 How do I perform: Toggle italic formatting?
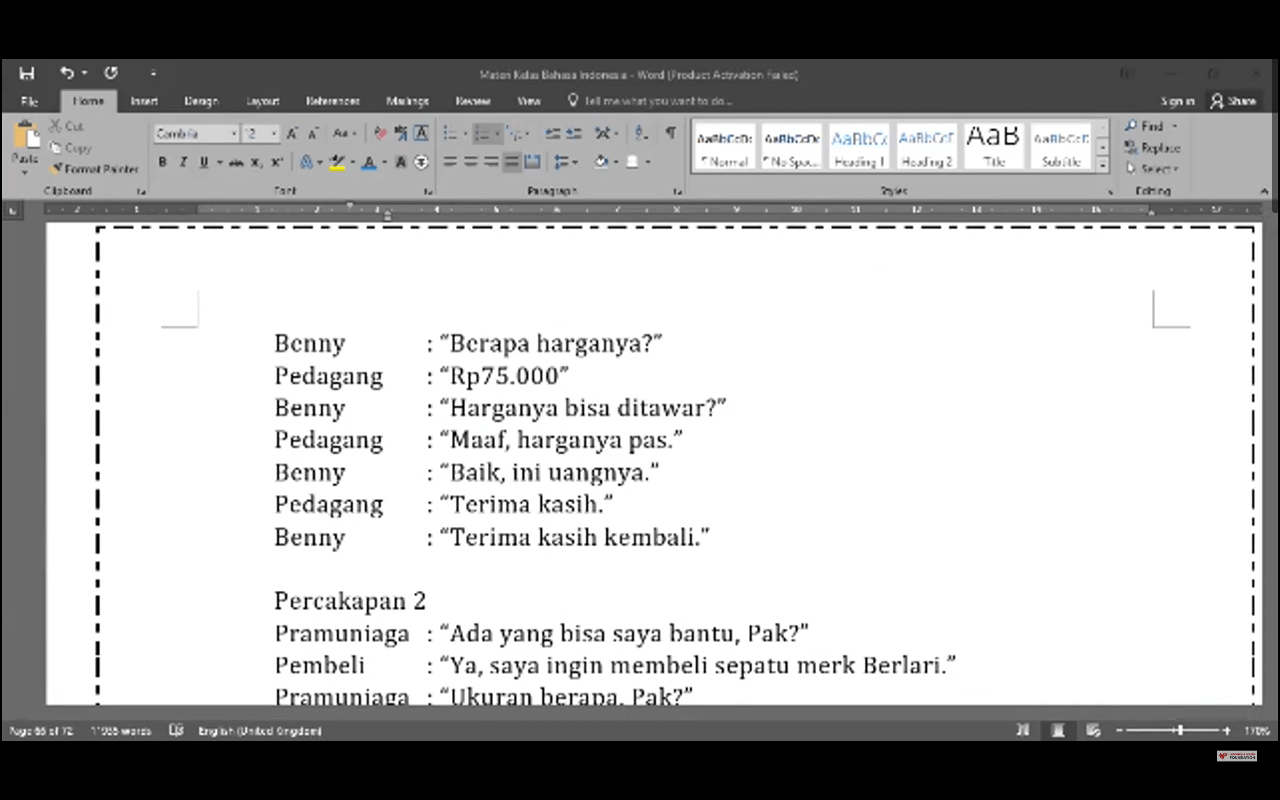(183, 162)
